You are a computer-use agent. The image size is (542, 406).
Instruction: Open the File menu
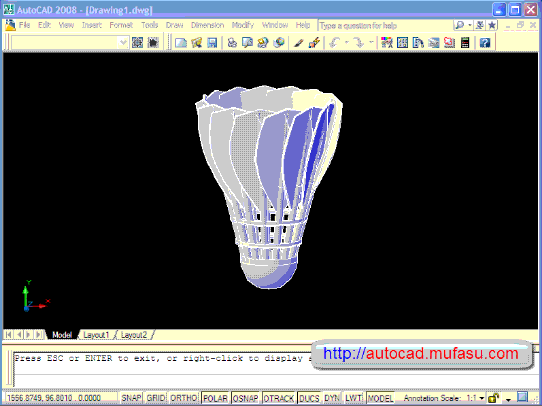[x=24, y=25]
